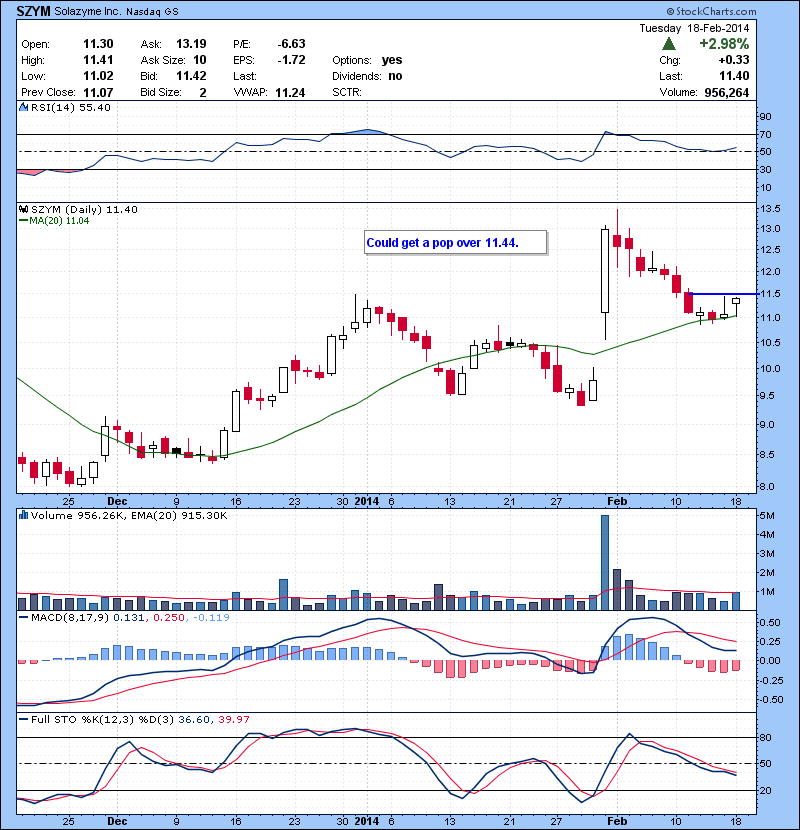800x830 pixels.
Task: Click the MACD value 0.131 in the legend
Action: point(129,617)
